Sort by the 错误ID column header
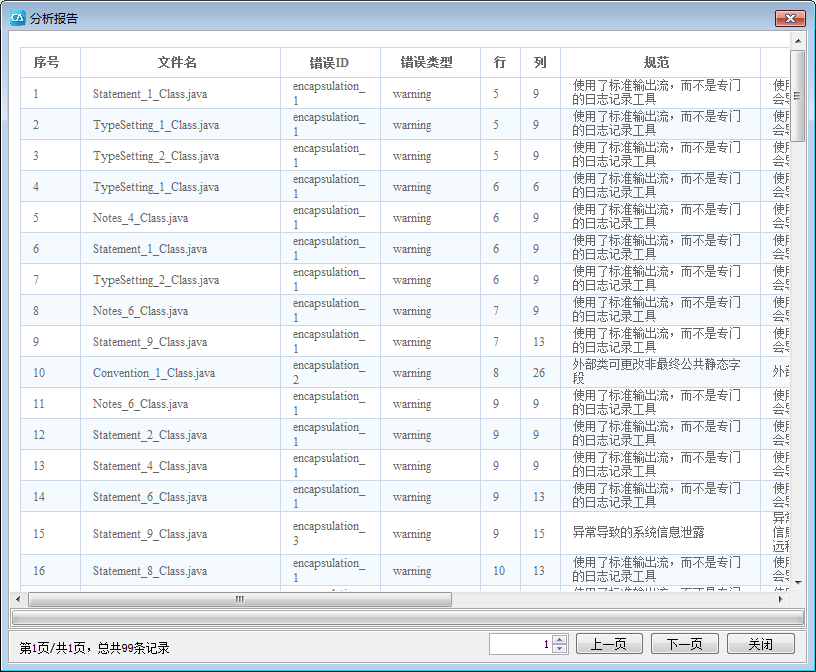This screenshot has width=816, height=672. (329, 62)
